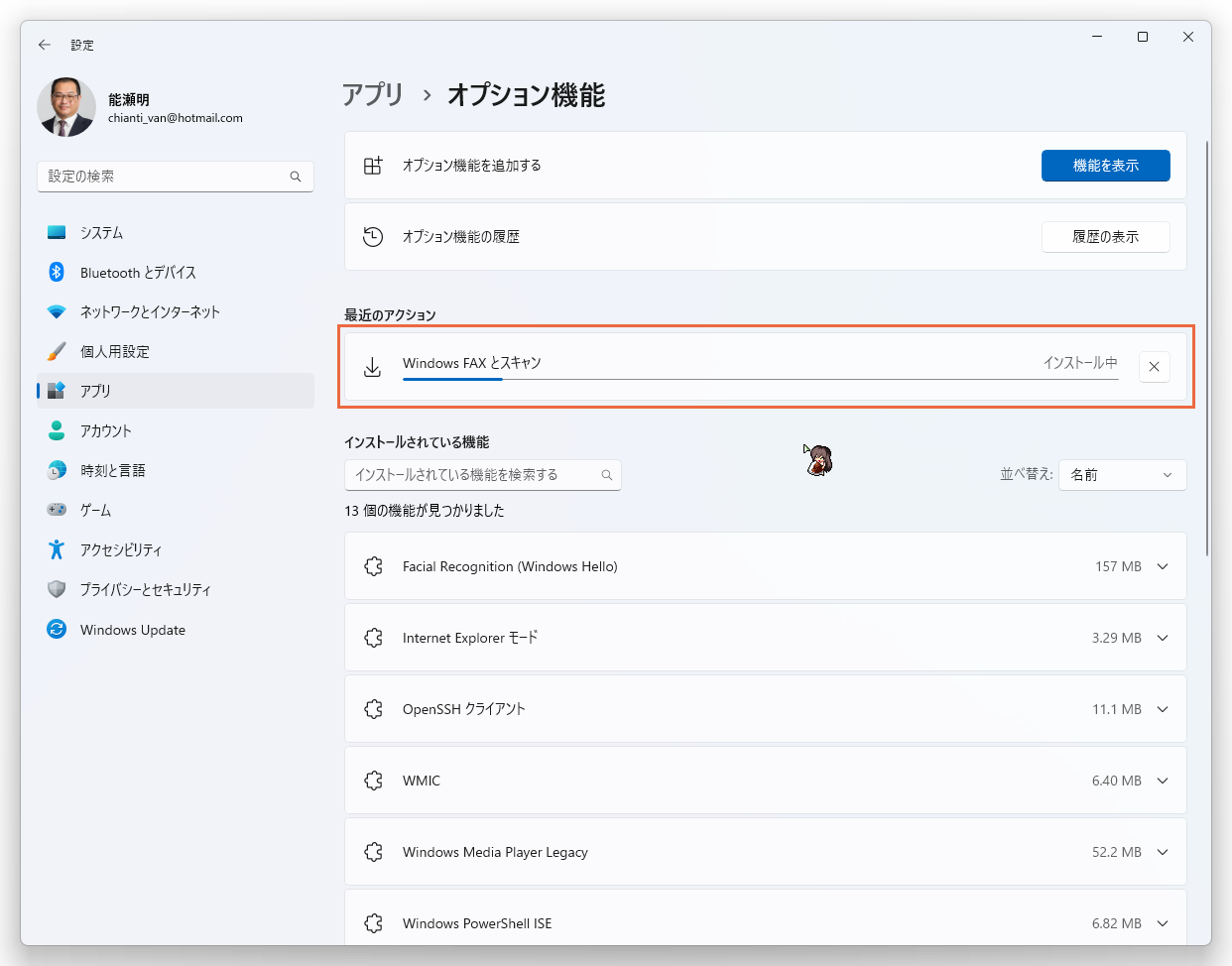Screen dimensions: 1232x966
Task: Click the 13 個の機能が見つかりました text
Action: (425, 511)
